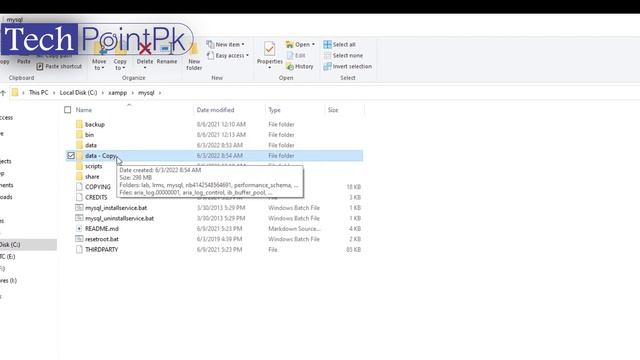Open Properties with the checkmark icon
The height and width of the screenshot is (360, 640).
[269, 49]
